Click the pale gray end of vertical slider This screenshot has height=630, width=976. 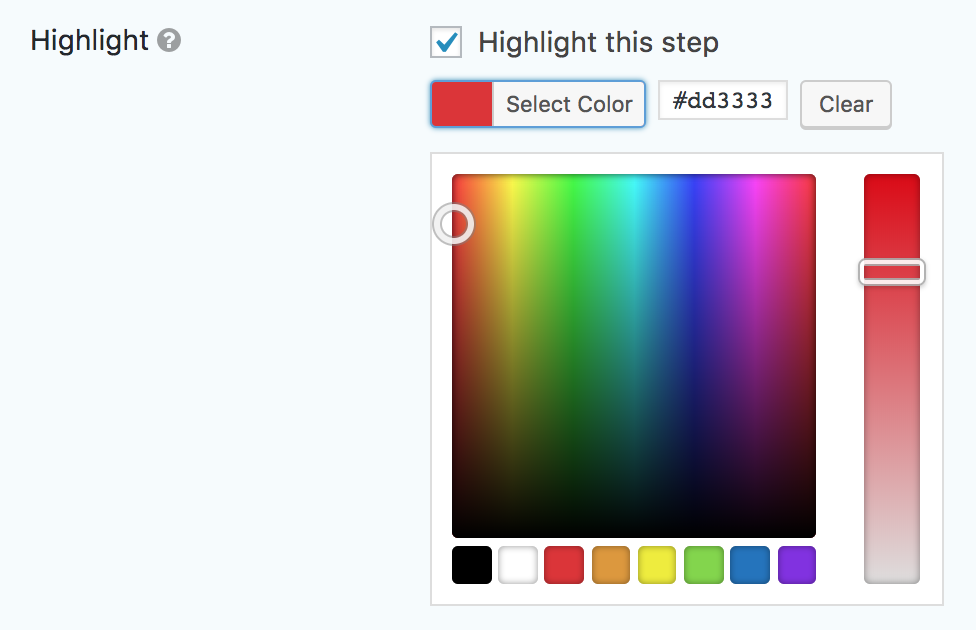(x=891, y=570)
